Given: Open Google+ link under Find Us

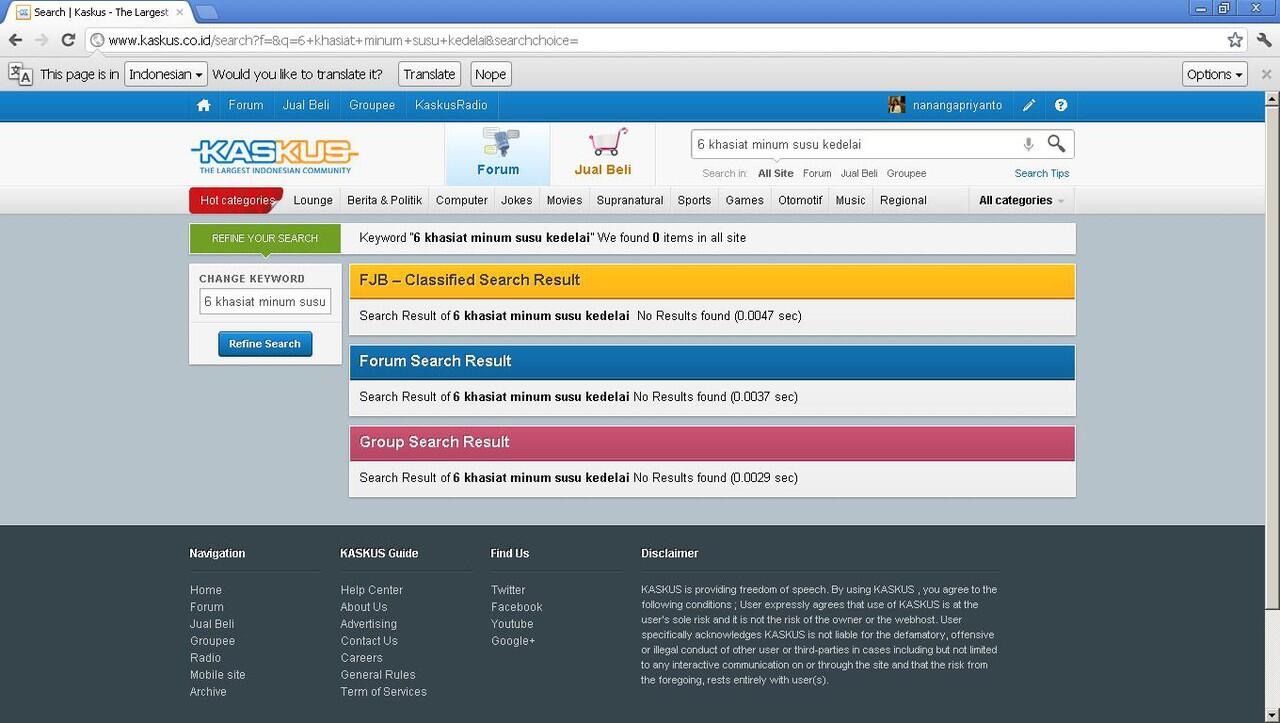Looking at the screenshot, I should 513,641.
